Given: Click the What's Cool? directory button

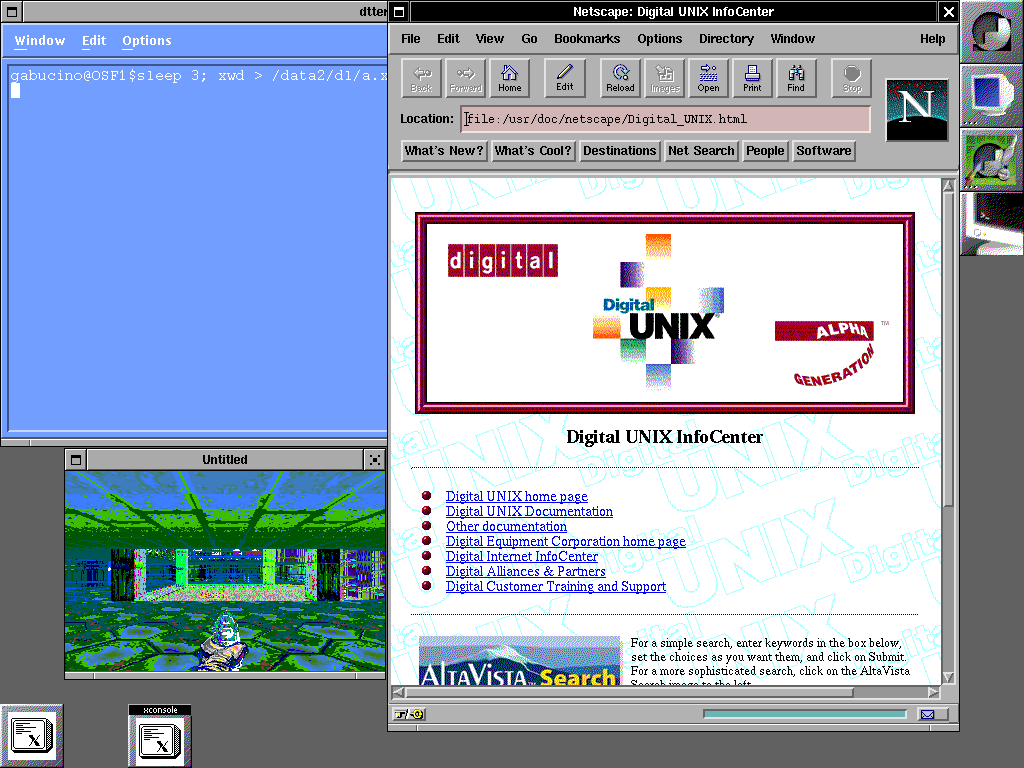Looking at the screenshot, I should [533, 151].
